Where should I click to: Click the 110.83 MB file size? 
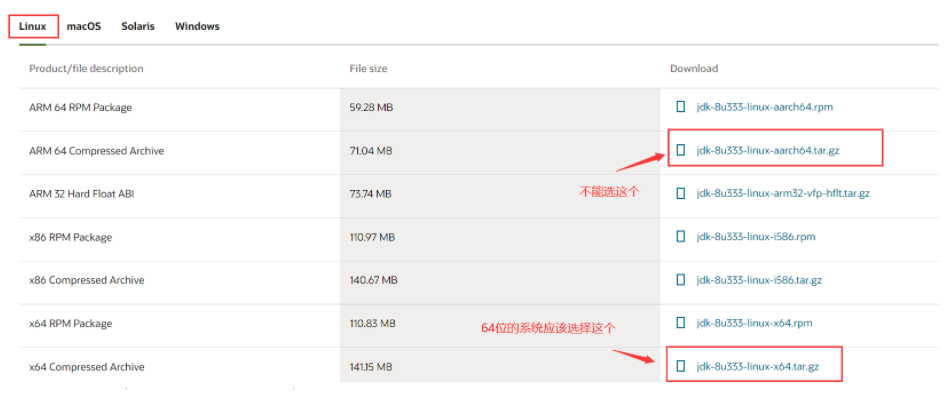373,324
